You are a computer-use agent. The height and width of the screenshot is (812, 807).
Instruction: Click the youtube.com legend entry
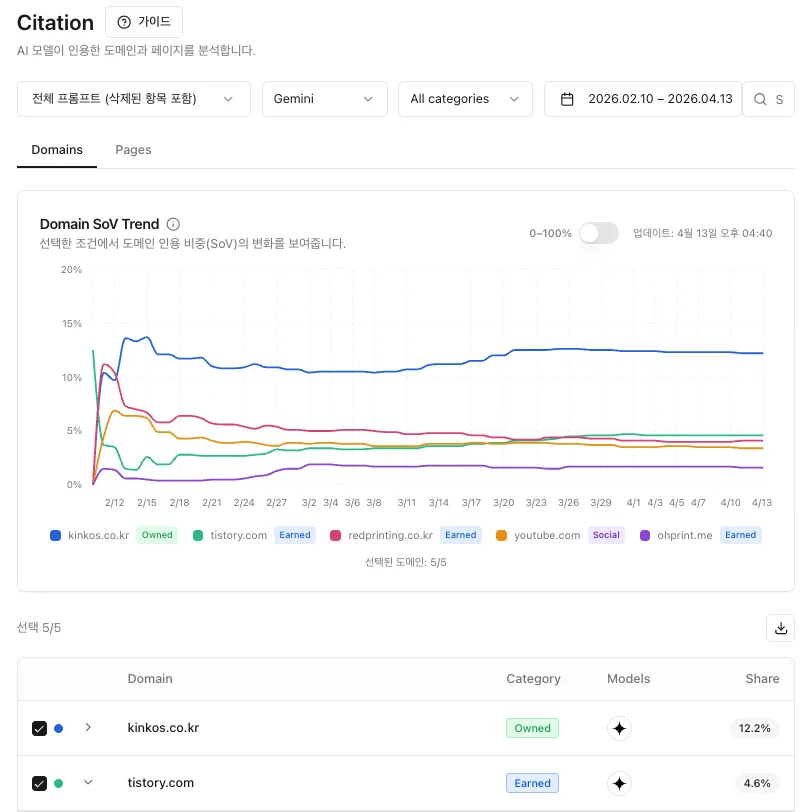tap(547, 535)
